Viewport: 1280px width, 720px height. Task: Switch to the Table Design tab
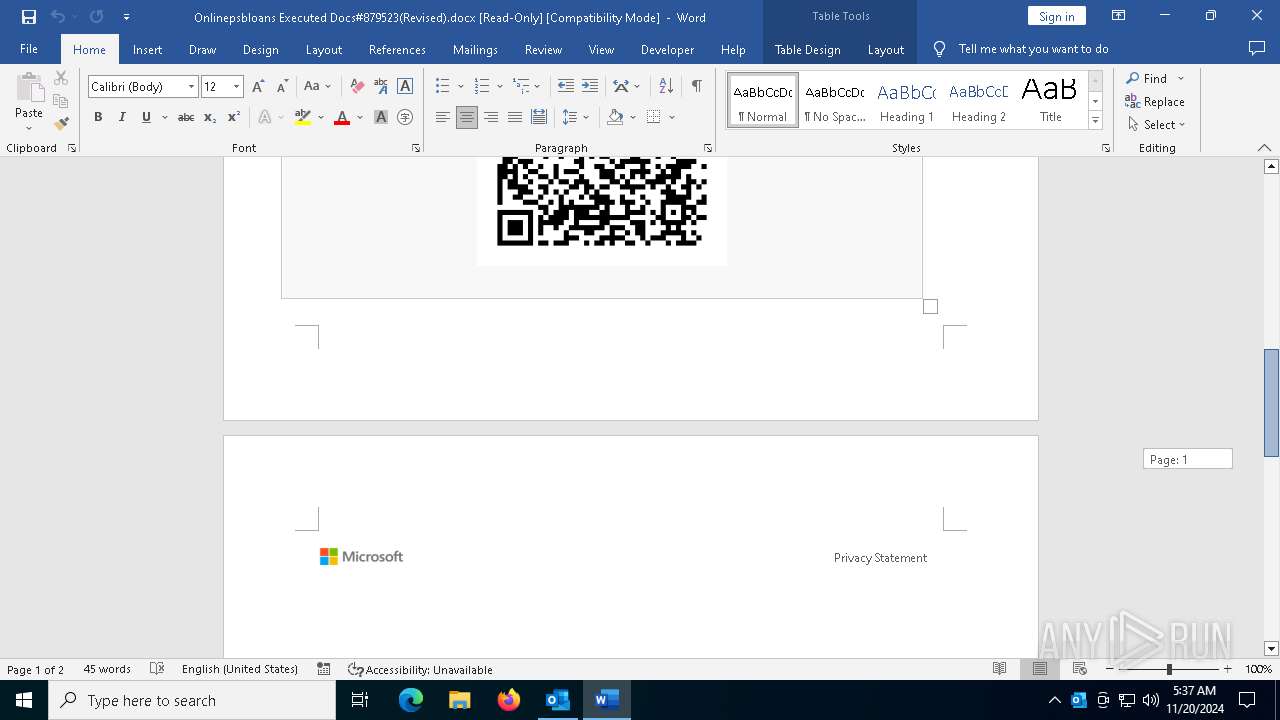tap(807, 49)
